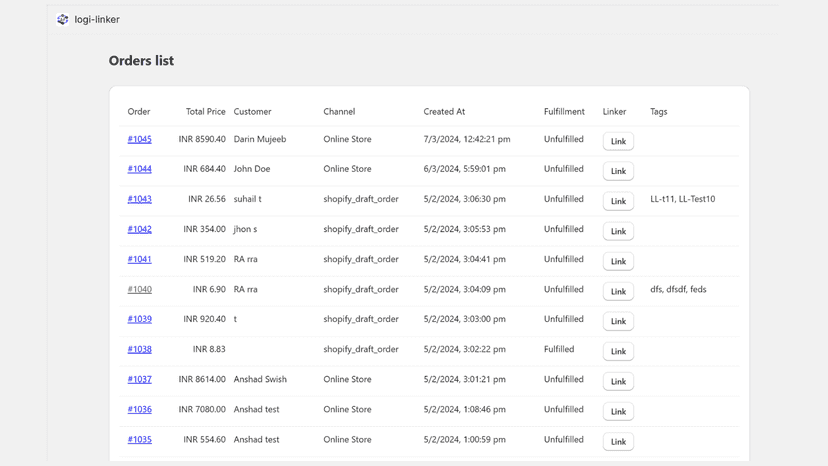Image resolution: width=828 pixels, height=466 pixels.
Task: Open order #1041 link
Action: click(139, 259)
